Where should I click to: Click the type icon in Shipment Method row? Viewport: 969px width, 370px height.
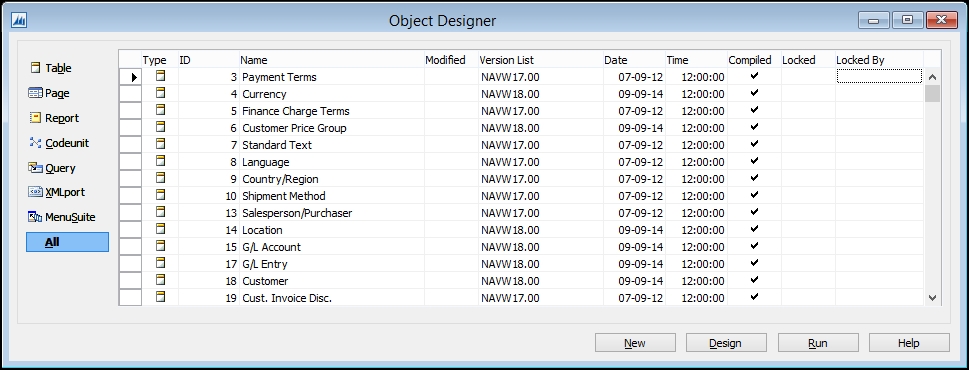click(x=160, y=196)
